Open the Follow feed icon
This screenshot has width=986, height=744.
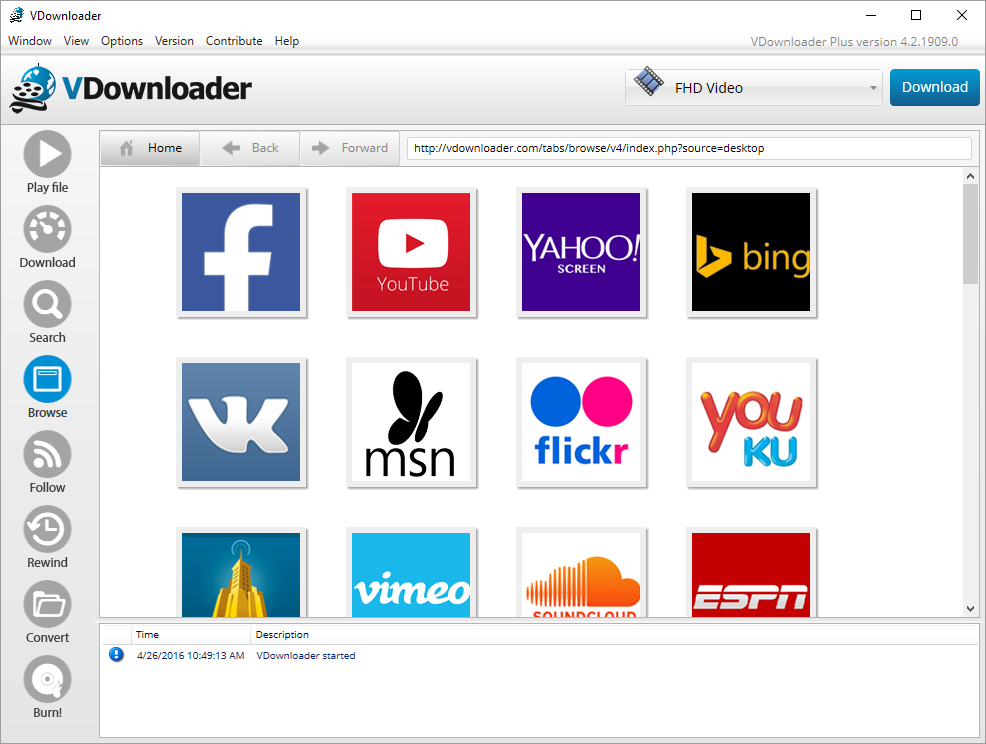point(47,453)
